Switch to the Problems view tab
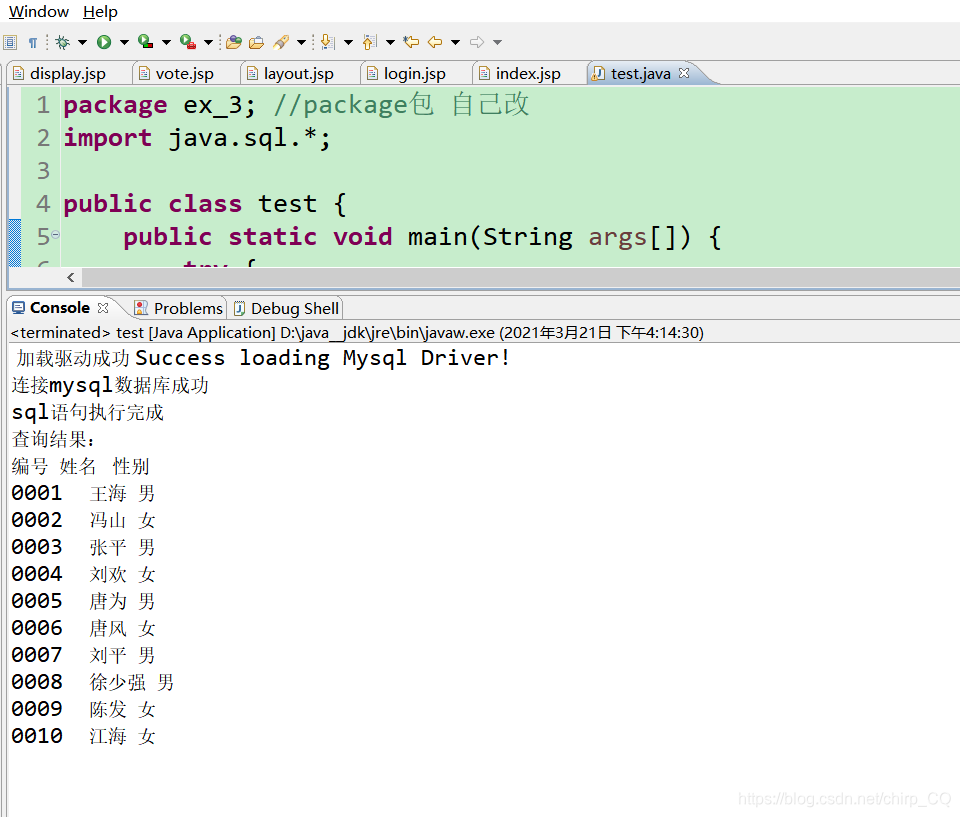 (x=178, y=308)
